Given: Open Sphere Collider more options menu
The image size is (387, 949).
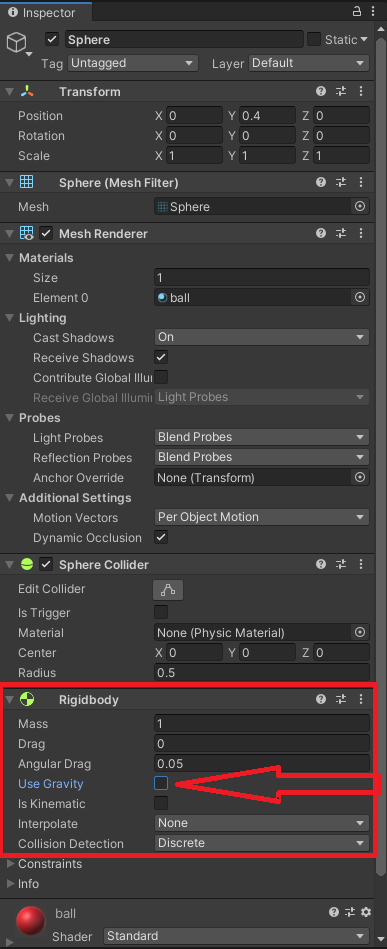Looking at the screenshot, I should (x=361, y=565).
